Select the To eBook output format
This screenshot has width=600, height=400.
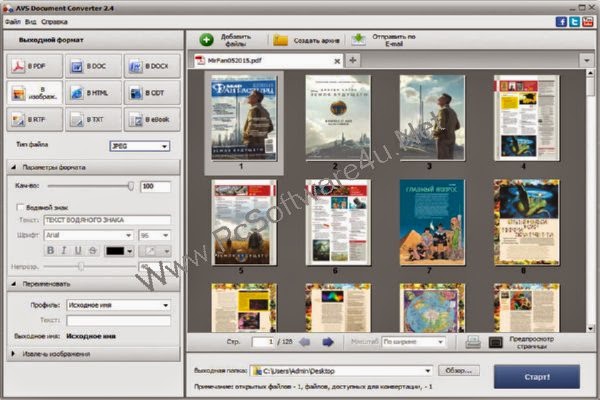point(152,119)
